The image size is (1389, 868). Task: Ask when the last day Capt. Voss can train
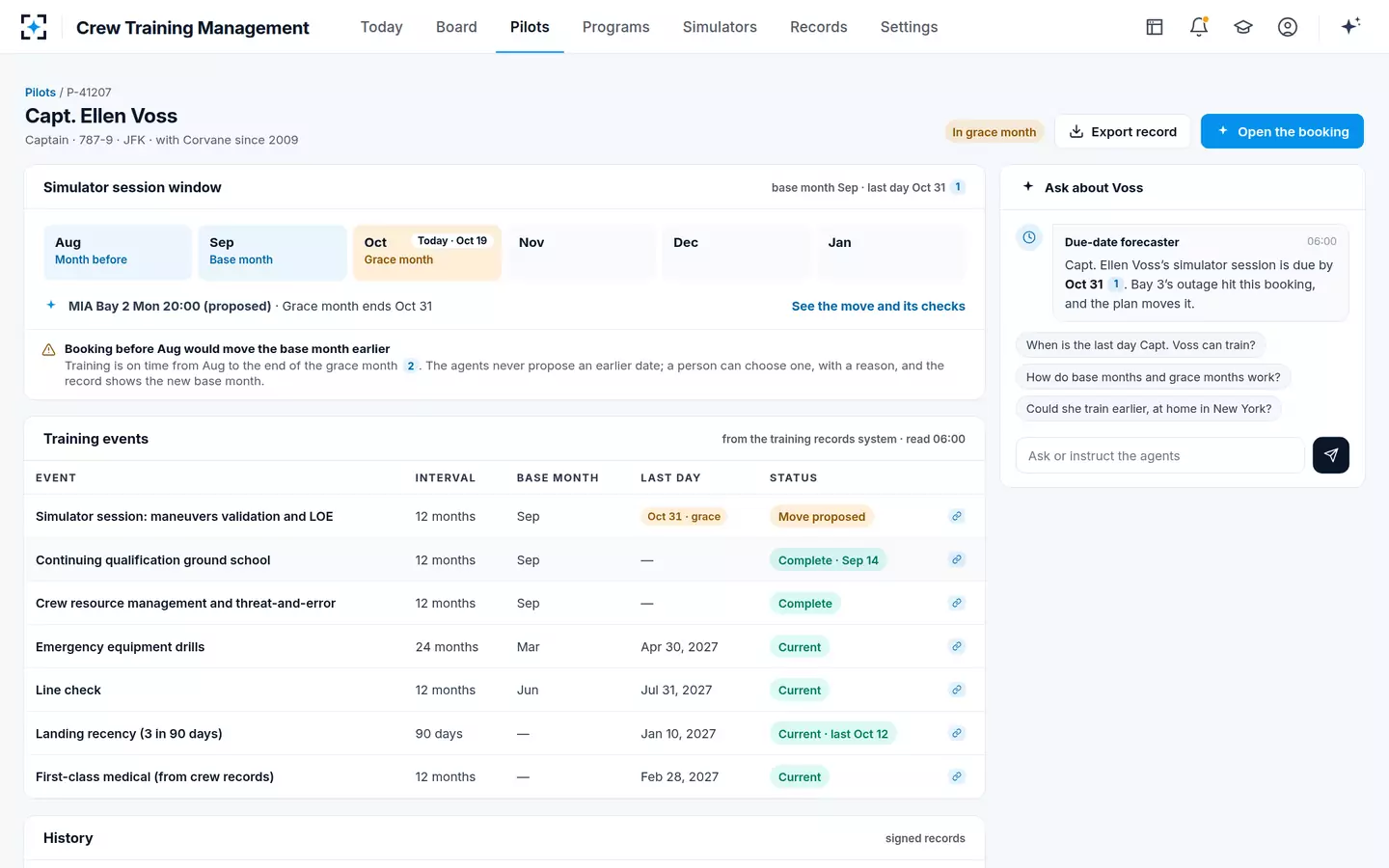coord(1141,345)
